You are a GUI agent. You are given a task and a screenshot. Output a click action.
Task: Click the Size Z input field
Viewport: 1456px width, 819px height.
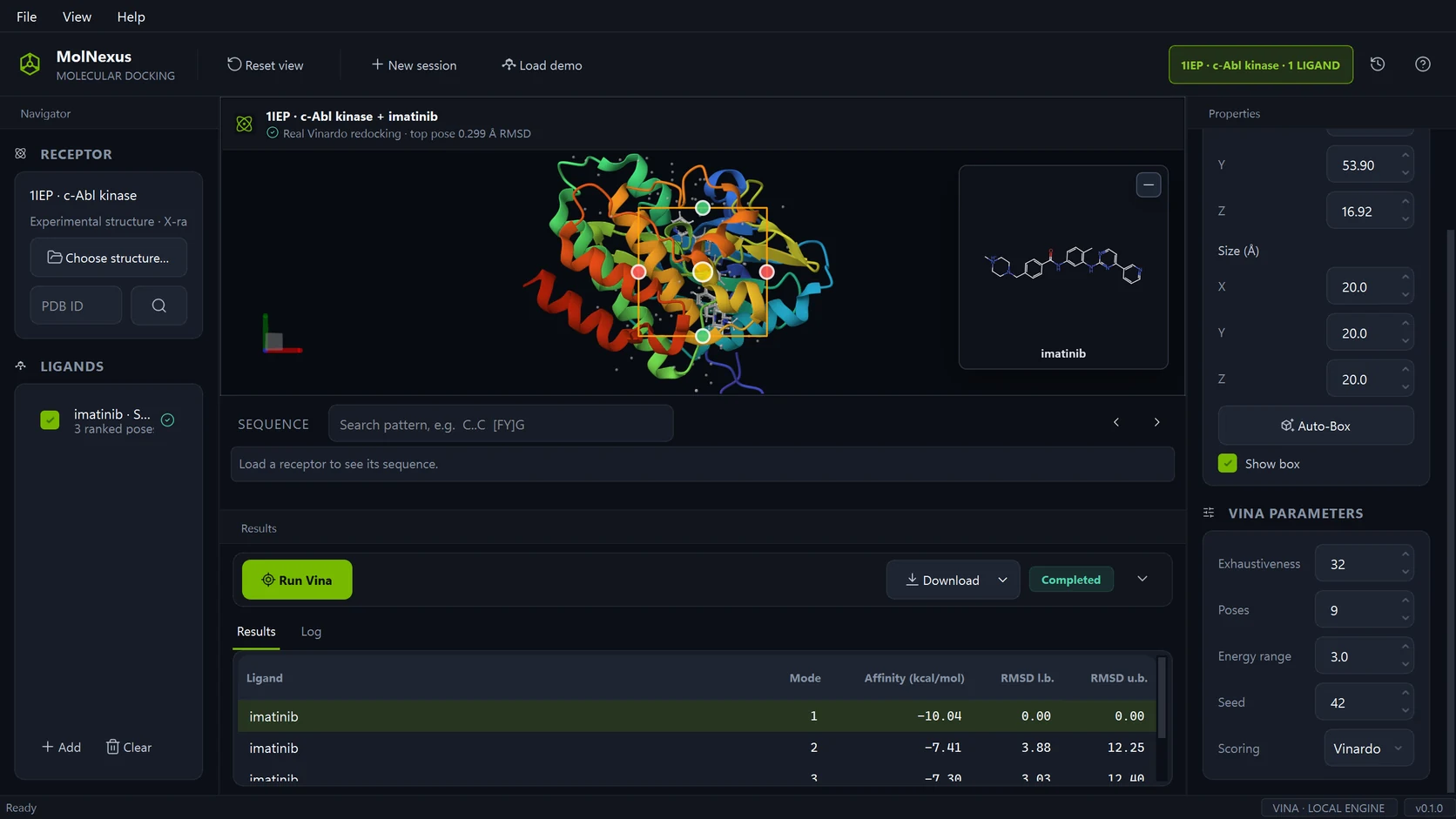1370,379
